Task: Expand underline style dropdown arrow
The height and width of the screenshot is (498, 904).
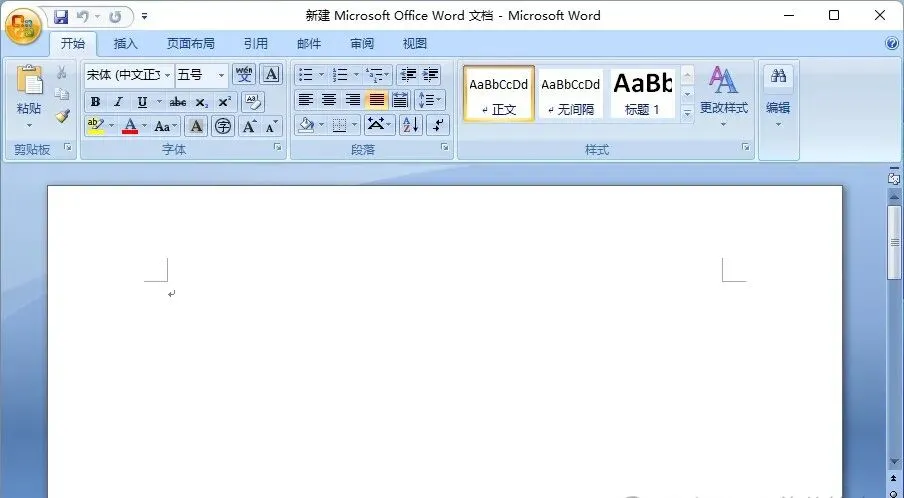Action: [159, 102]
